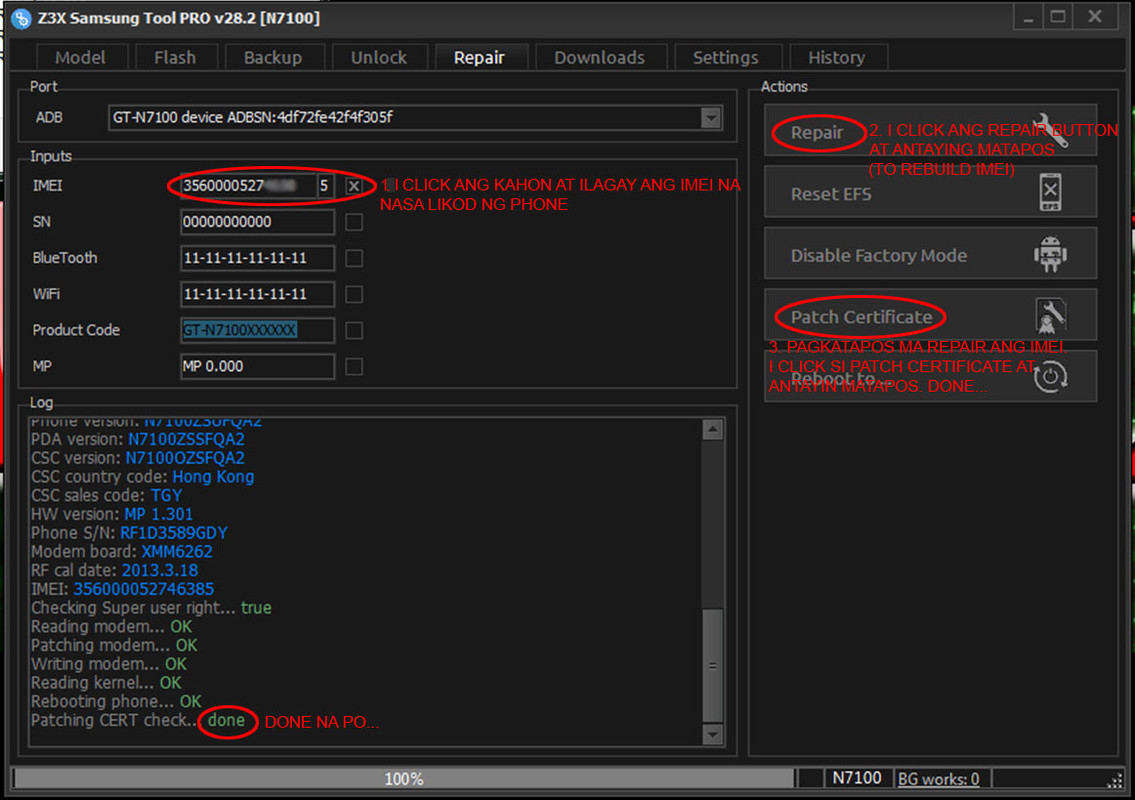Enable the MP checkbox
Image resolution: width=1135 pixels, height=800 pixels.
(354, 367)
